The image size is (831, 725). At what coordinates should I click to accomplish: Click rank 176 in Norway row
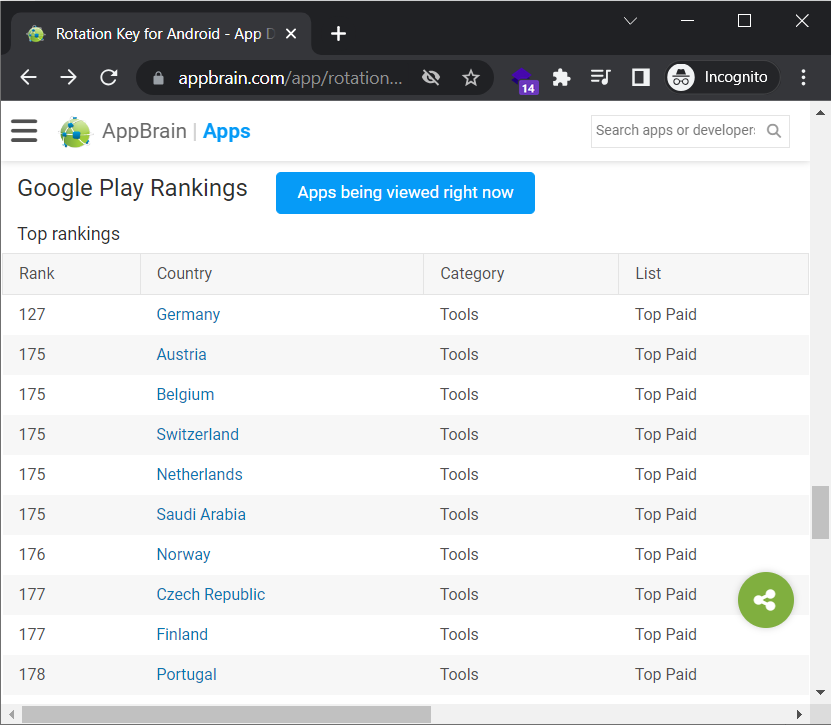coord(32,554)
